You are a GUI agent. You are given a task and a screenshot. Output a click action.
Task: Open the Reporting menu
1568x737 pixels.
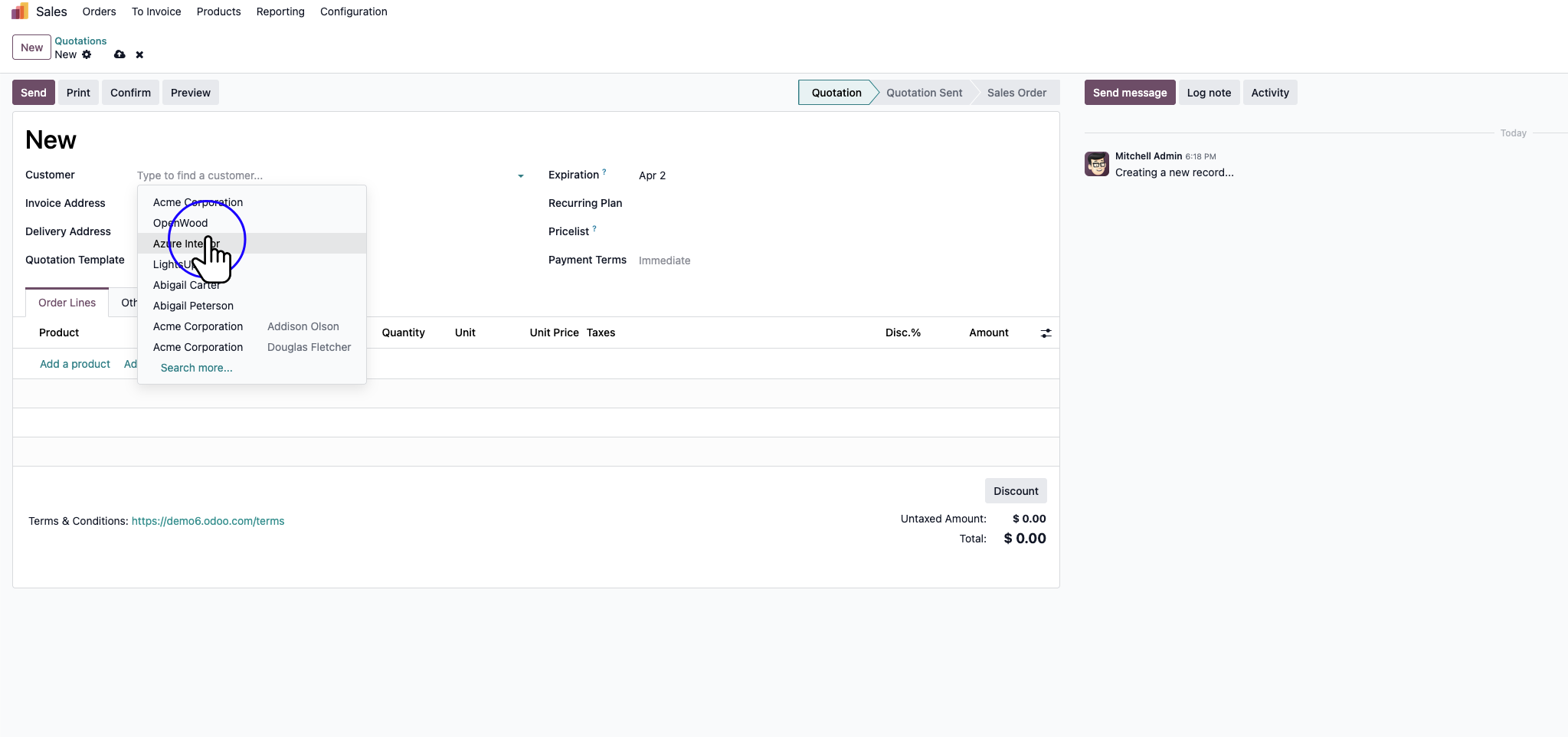click(x=280, y=11)
